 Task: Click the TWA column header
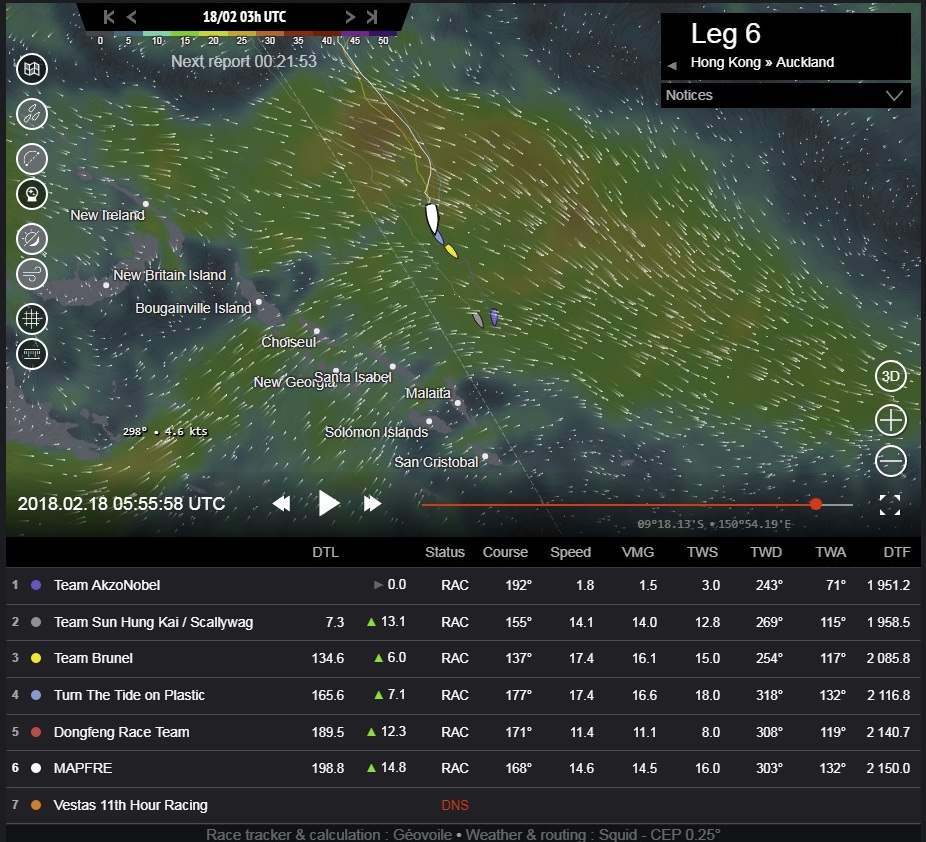click(830, 552)
